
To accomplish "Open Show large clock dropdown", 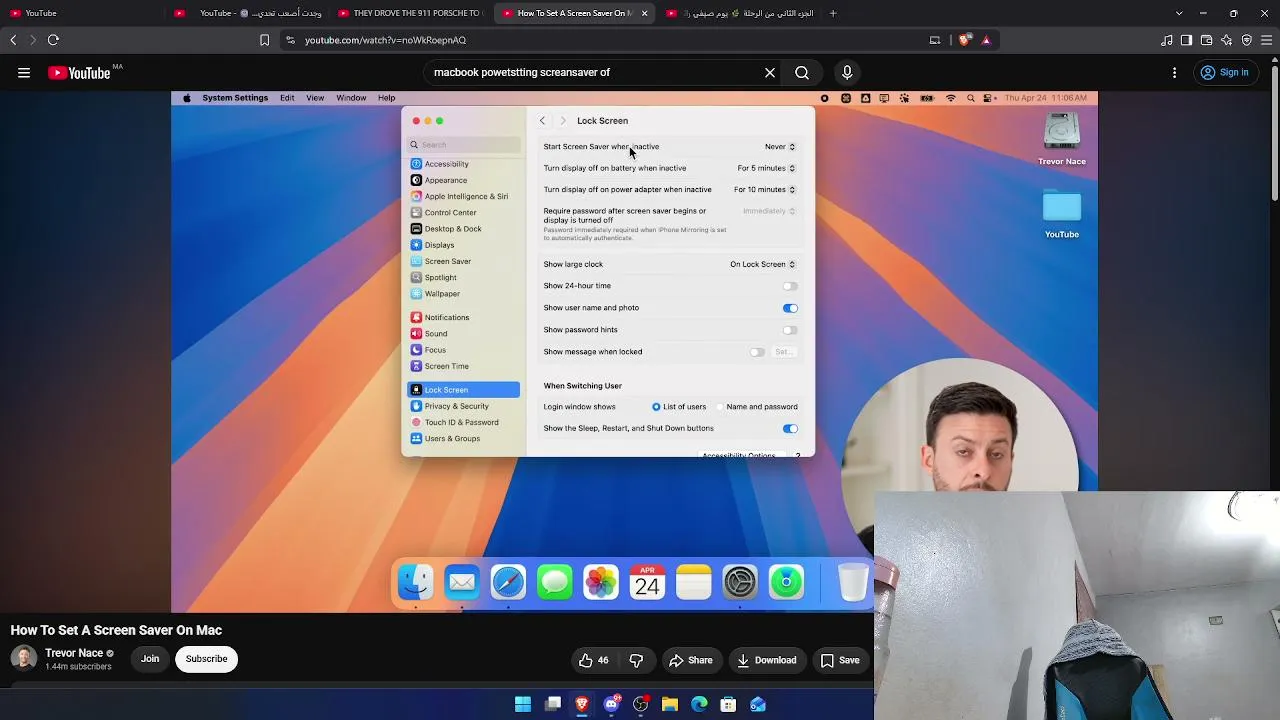I will [762, 265].
